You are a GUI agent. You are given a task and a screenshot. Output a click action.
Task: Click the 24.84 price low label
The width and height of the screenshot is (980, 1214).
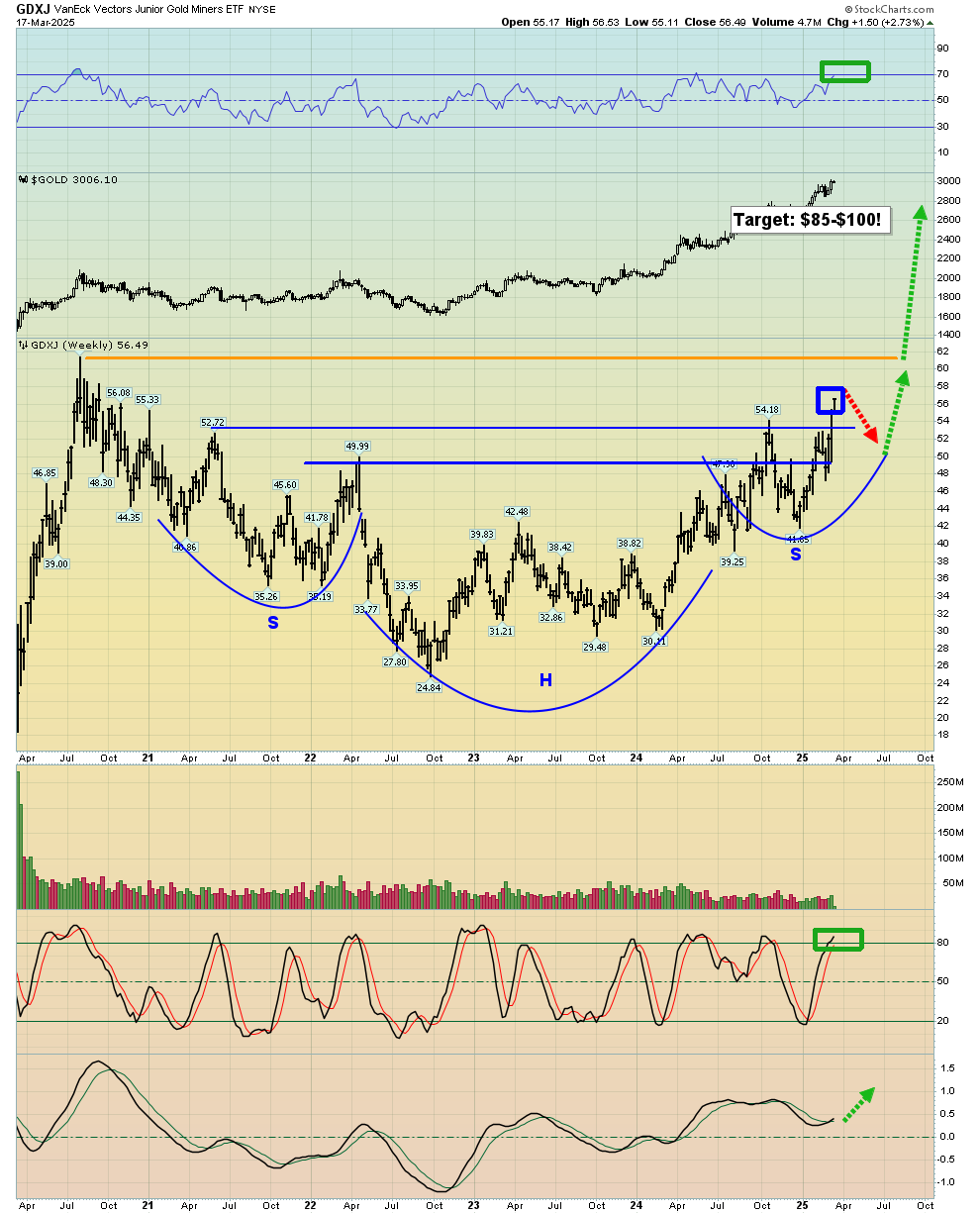(428, 686)
